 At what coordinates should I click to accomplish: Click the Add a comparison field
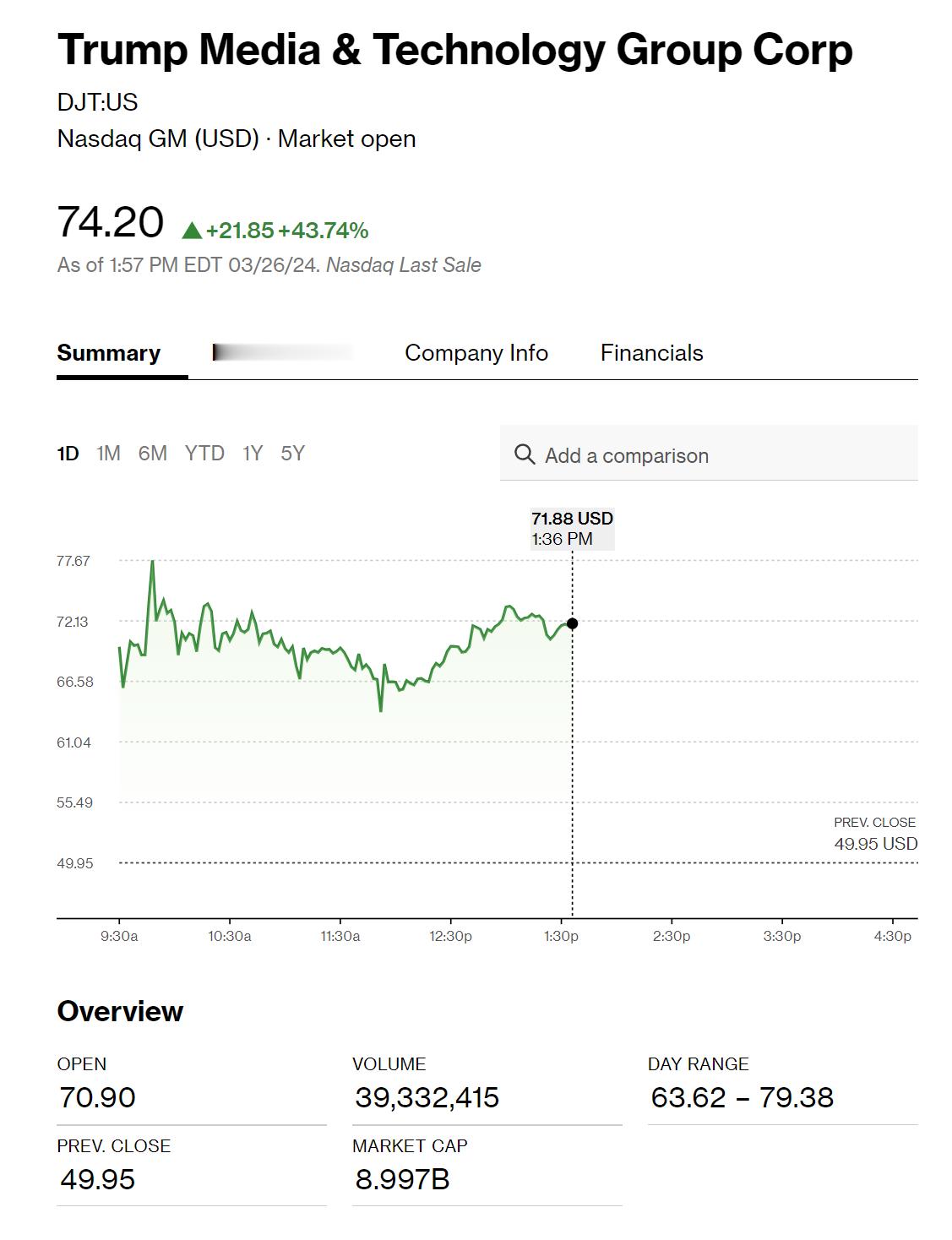709,454
